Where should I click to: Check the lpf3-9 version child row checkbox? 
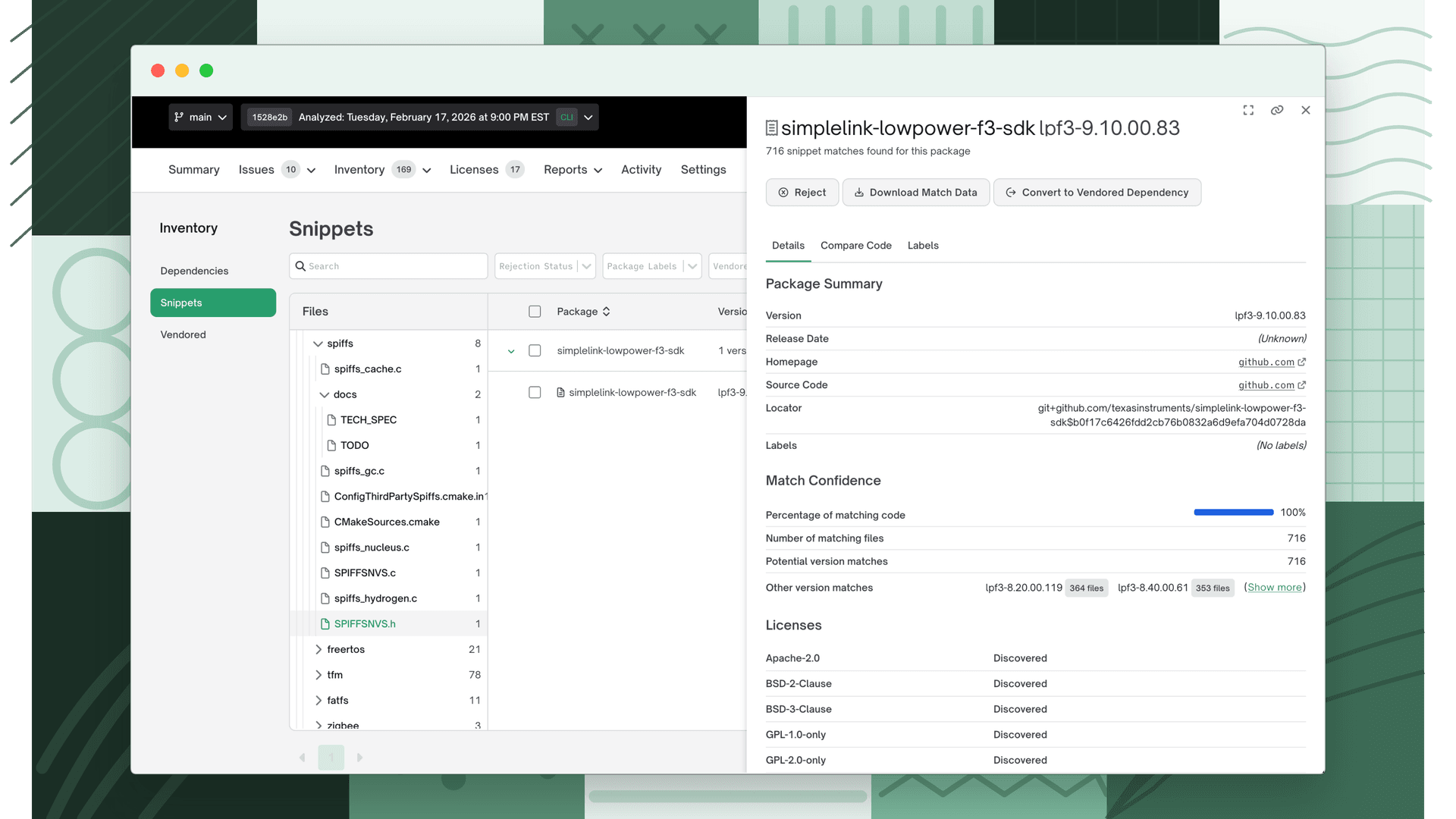(535, 393)
